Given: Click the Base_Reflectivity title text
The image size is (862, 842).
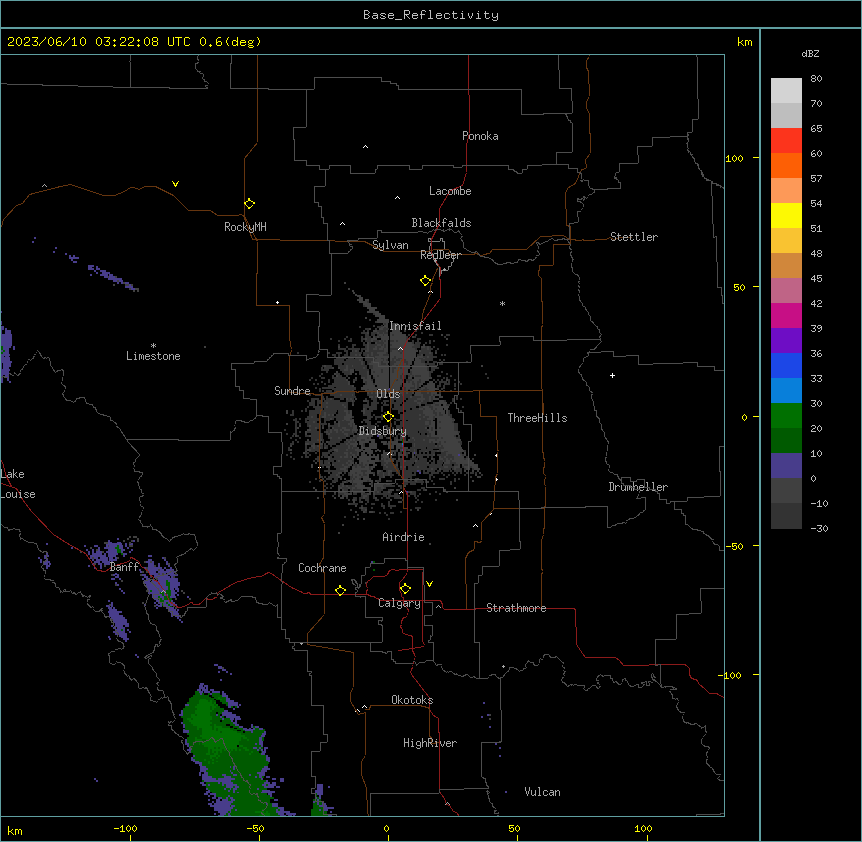Looking at the screenshot, I should (431, 15).
